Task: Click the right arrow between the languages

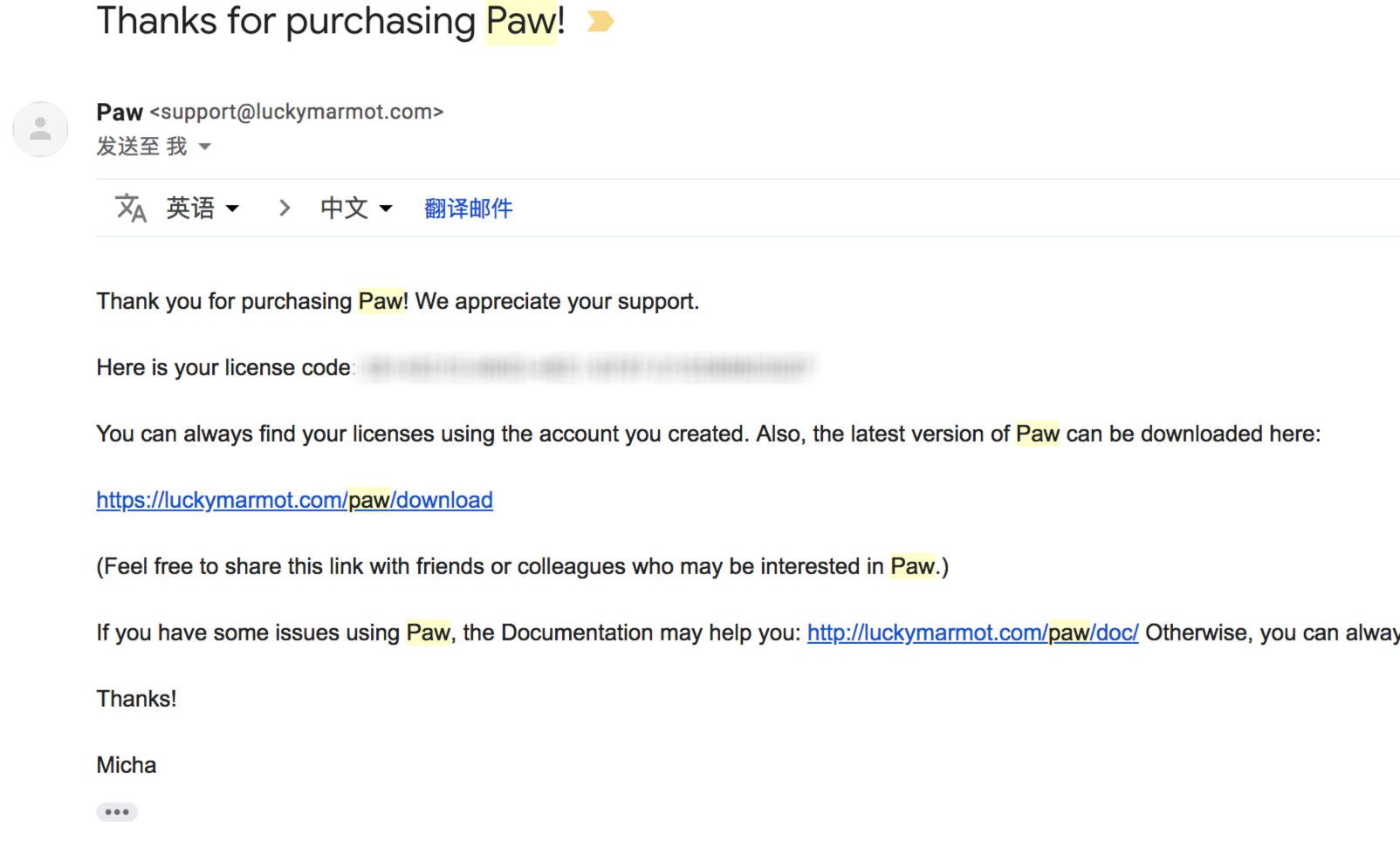Action: click(284, 209)
